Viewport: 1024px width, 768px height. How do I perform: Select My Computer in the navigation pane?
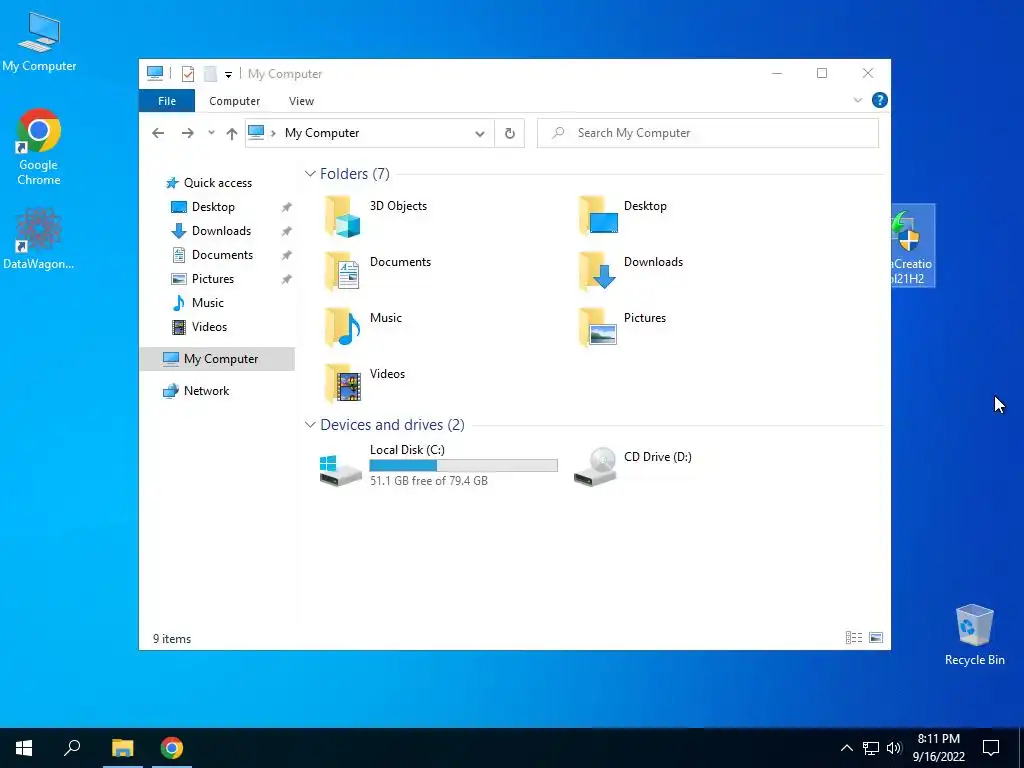point(217,359)
